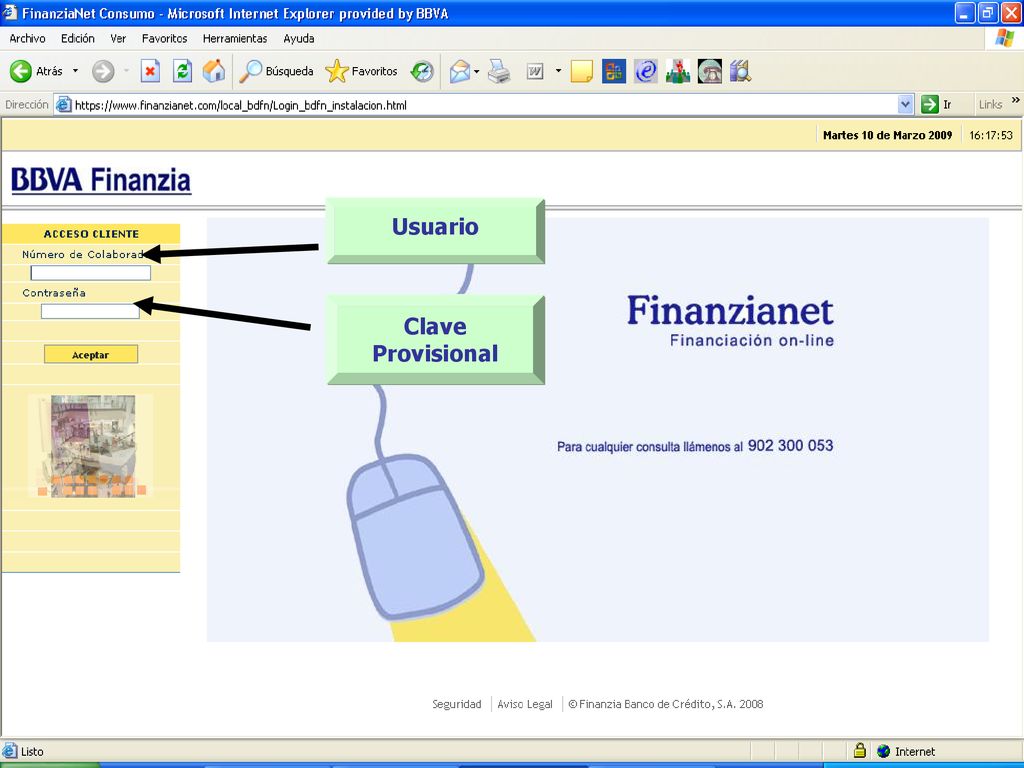The height and width of the screenshot is (768, 1024).
Task: Expand the Word edit dropdown arrow
Action: [x=558, y=71]
